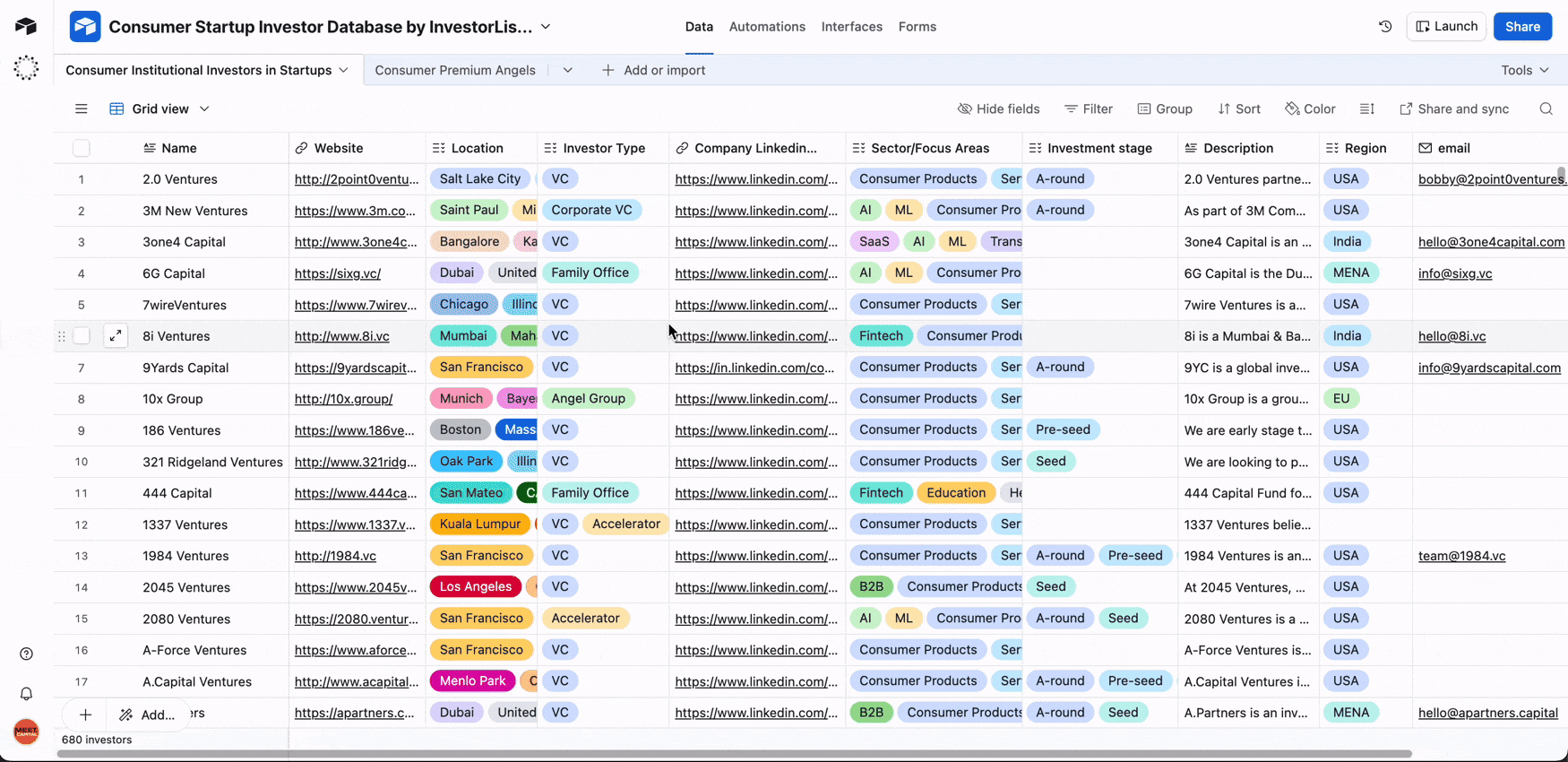Image resolution: width=1568 pixels, height=762 pixels.
Task: Open Hide fields eye option
Action: point(998,108)
